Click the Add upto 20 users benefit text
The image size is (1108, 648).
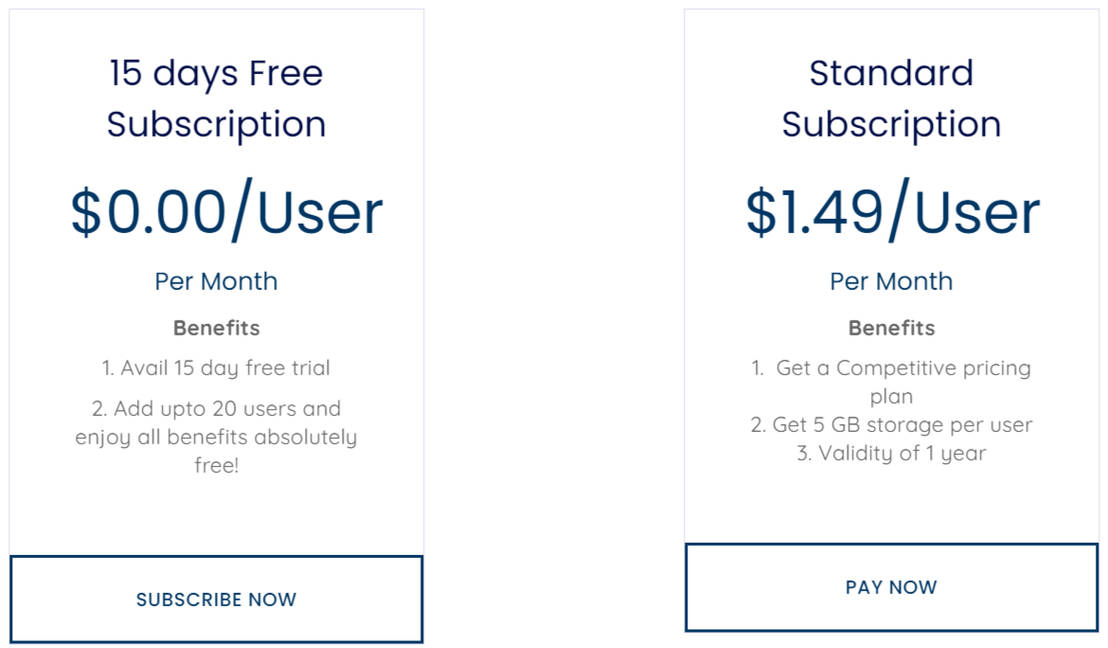(216, 407)
